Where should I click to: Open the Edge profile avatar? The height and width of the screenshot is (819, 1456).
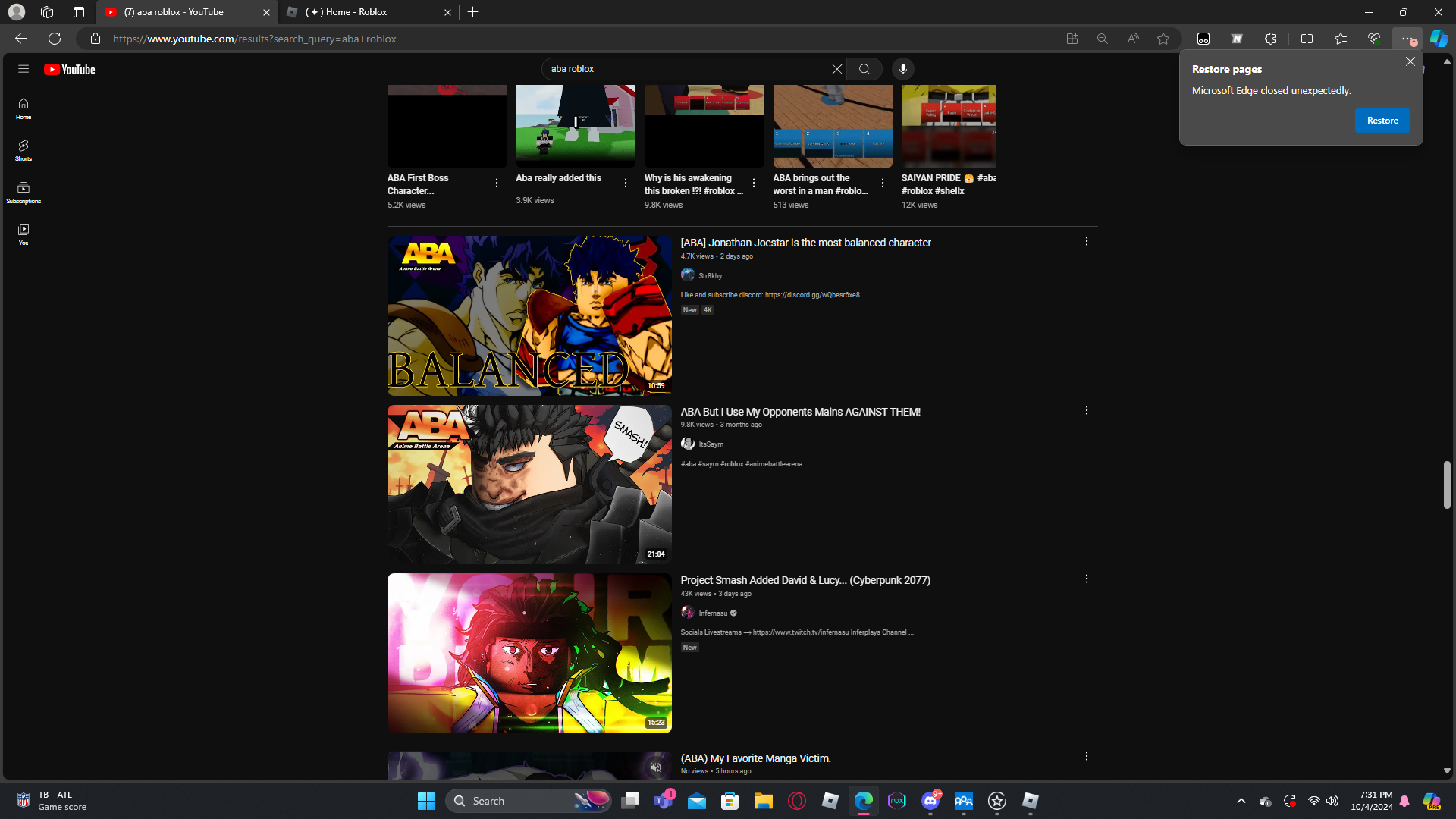17,12
